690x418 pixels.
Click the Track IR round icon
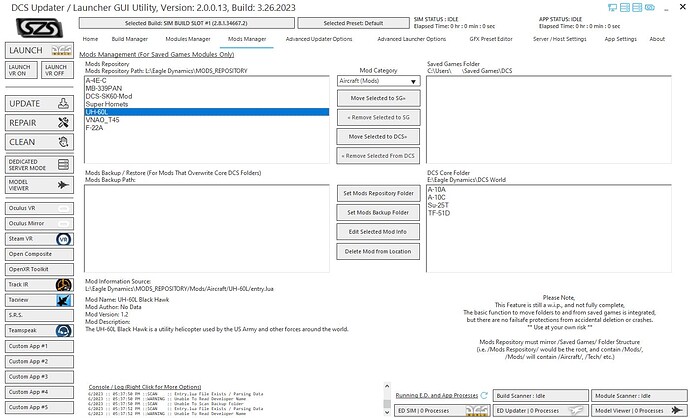(64, 285)
